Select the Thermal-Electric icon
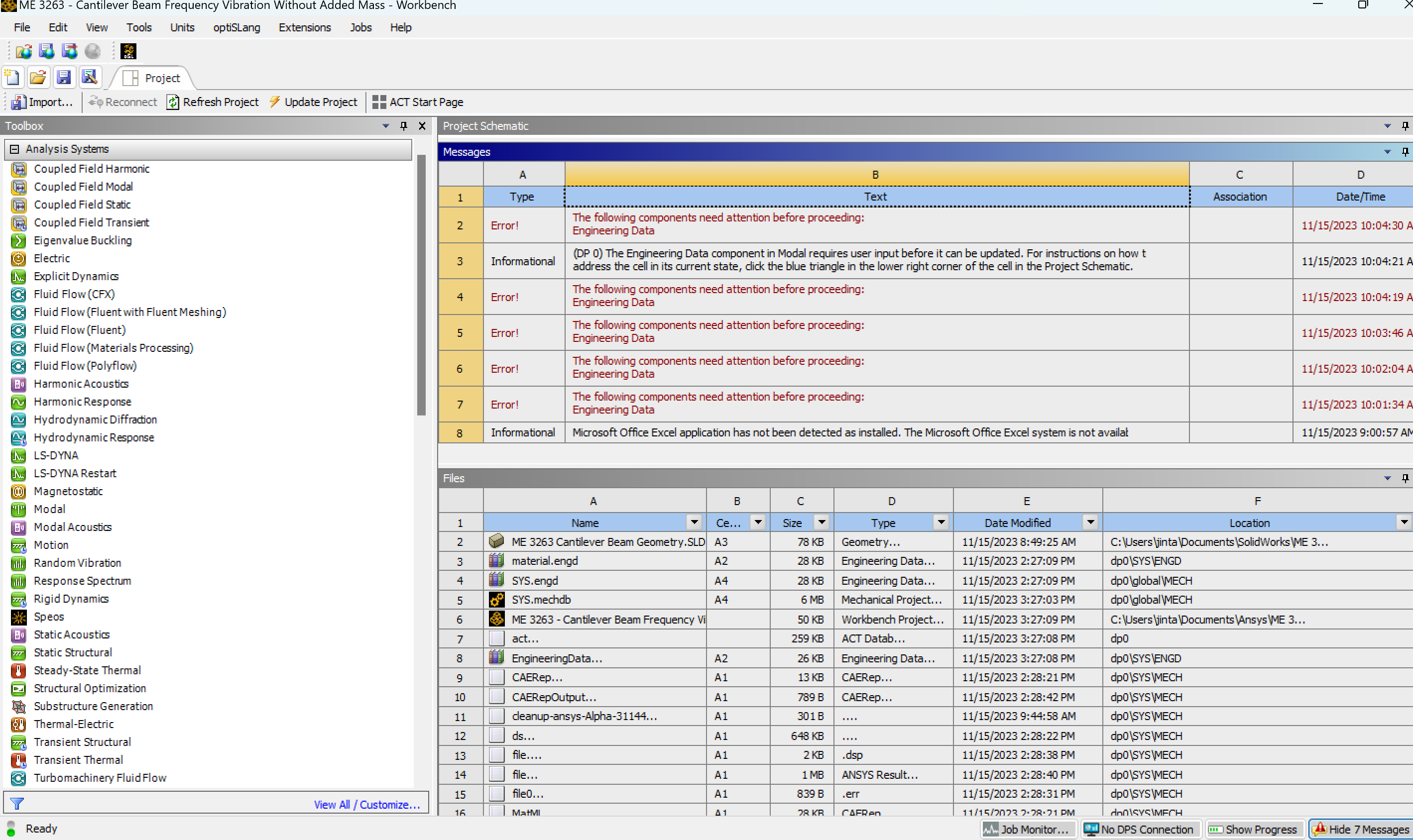Screen dimensions: 1413x840 (19, 725)
